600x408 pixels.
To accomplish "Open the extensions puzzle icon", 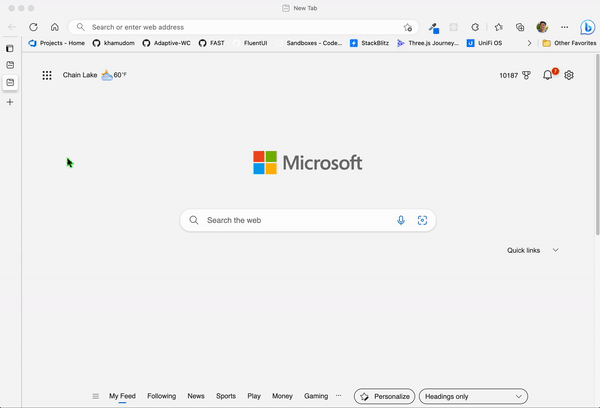I will coord(475,27).
